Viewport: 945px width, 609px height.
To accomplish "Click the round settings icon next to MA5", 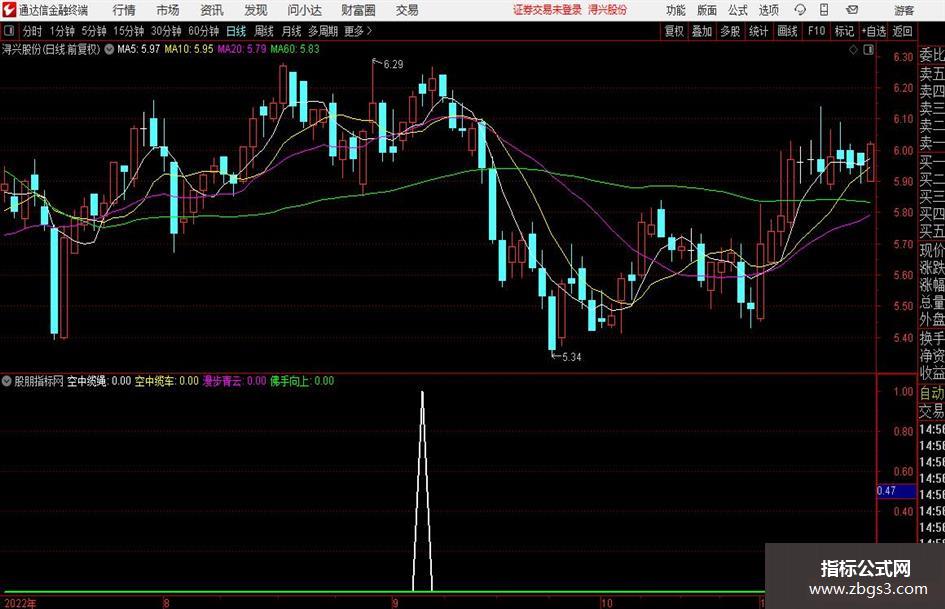I will pos(109,49).
